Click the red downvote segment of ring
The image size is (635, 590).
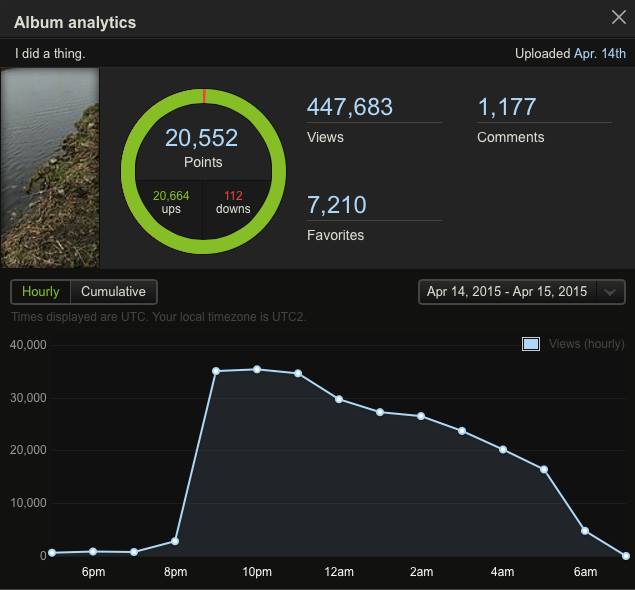pos(204,96)
